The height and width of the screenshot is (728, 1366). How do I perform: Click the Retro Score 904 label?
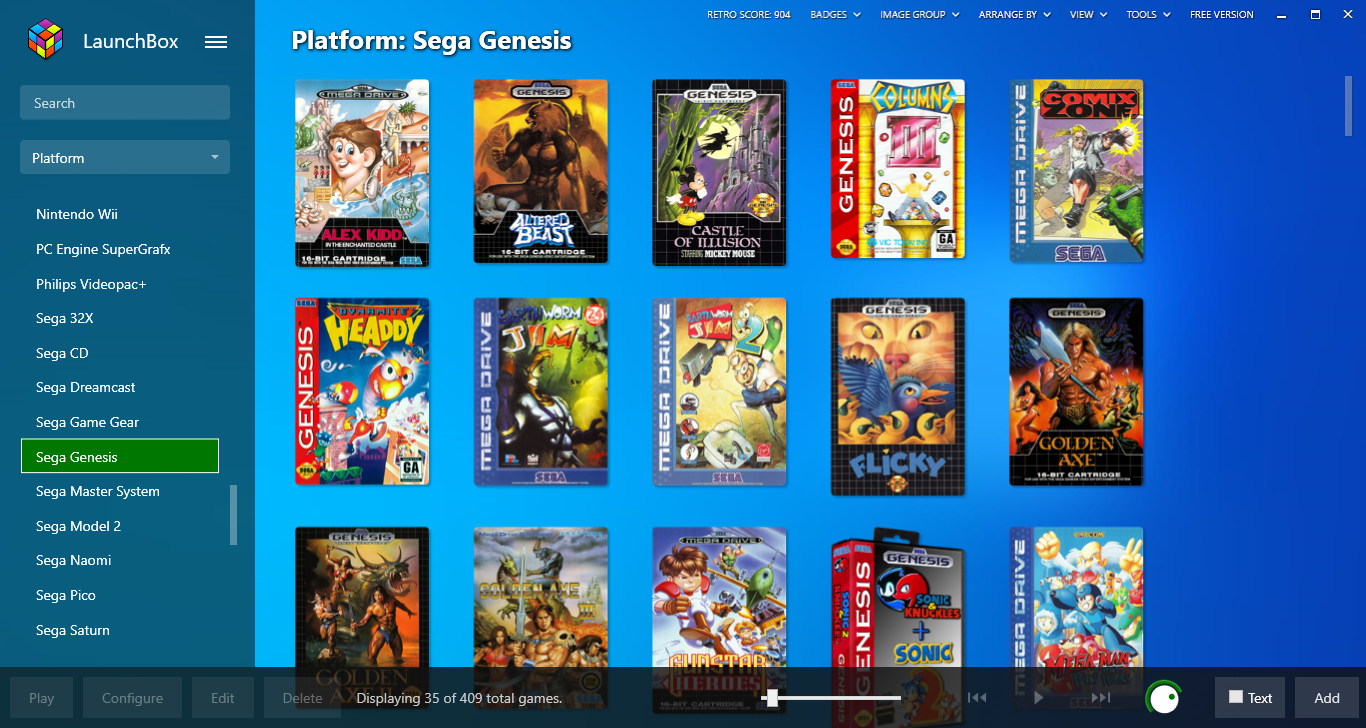pyautogui.click(x=749, y=15)
